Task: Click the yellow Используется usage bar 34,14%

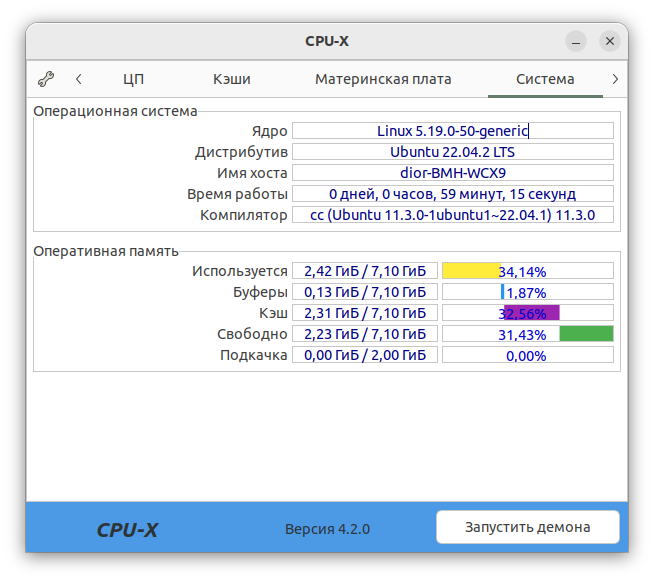Action: [528, 271]
